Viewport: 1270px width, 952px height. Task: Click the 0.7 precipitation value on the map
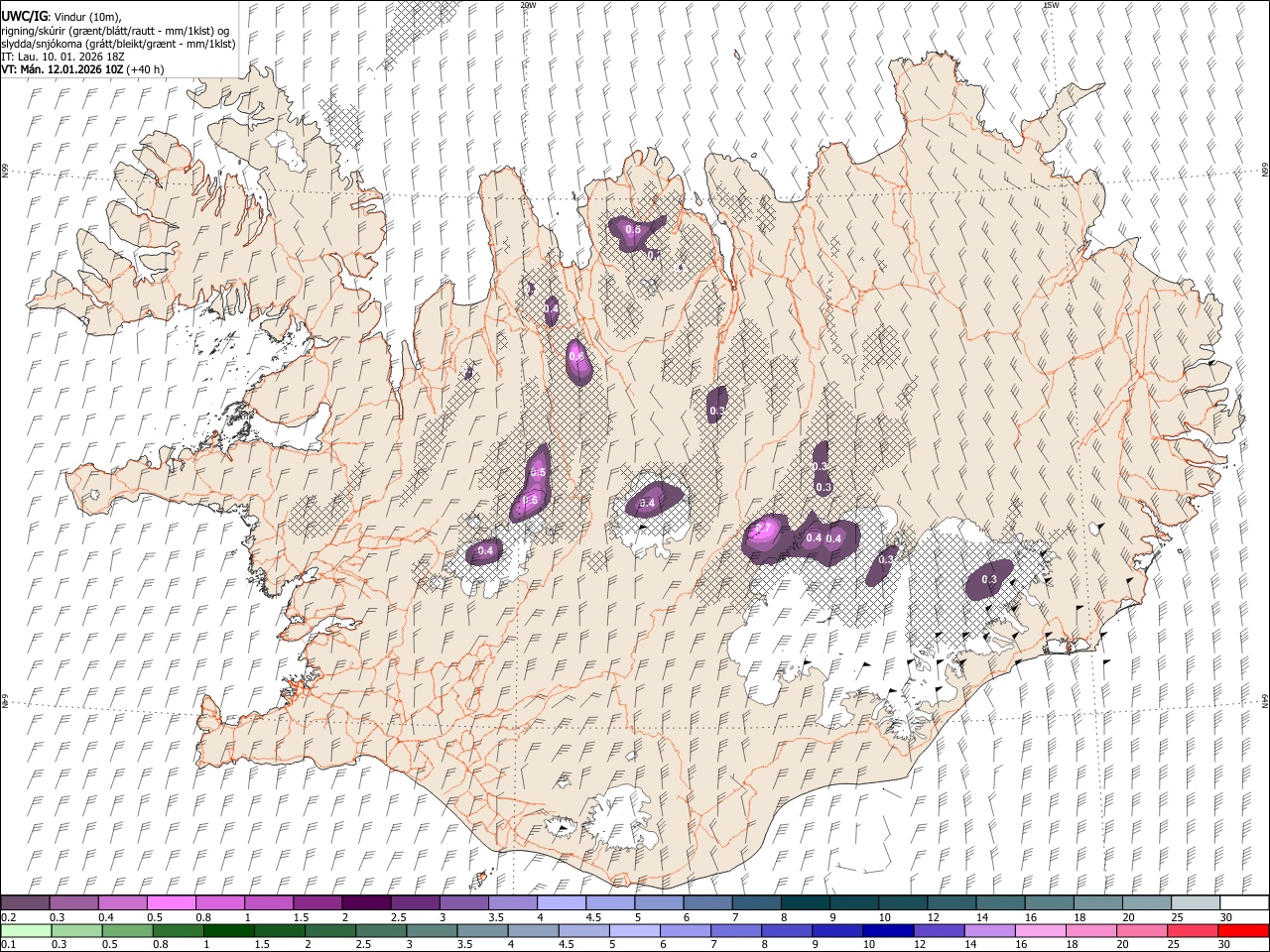(764, 527)
